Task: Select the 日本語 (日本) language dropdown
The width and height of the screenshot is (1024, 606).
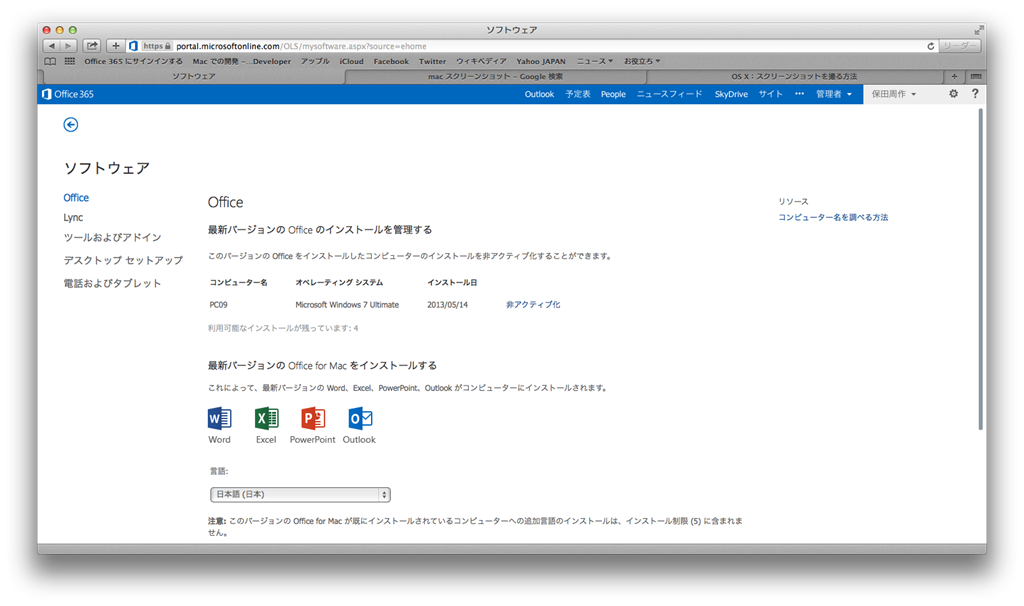Action: 300,494
